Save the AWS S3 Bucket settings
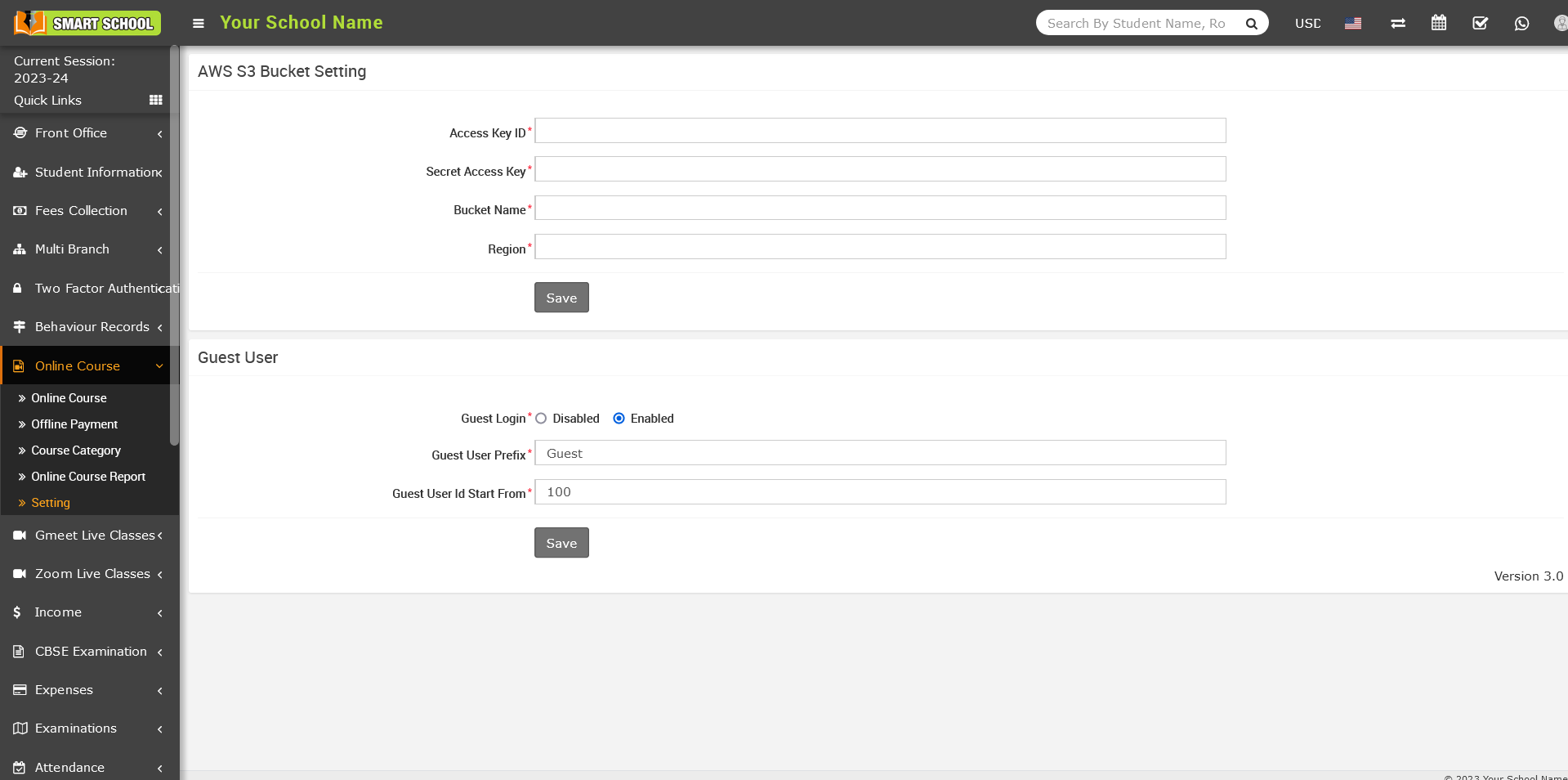Screen dimensions: 1568x780 click(561, 298)
